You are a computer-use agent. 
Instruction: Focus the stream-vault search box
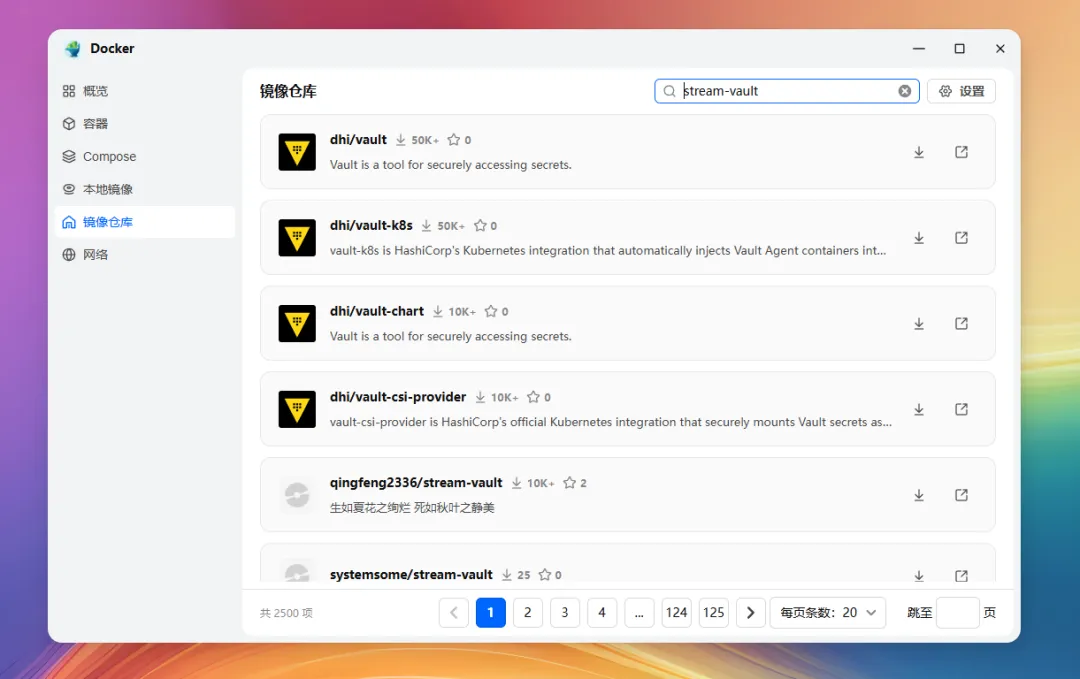[x=787, y=91]
